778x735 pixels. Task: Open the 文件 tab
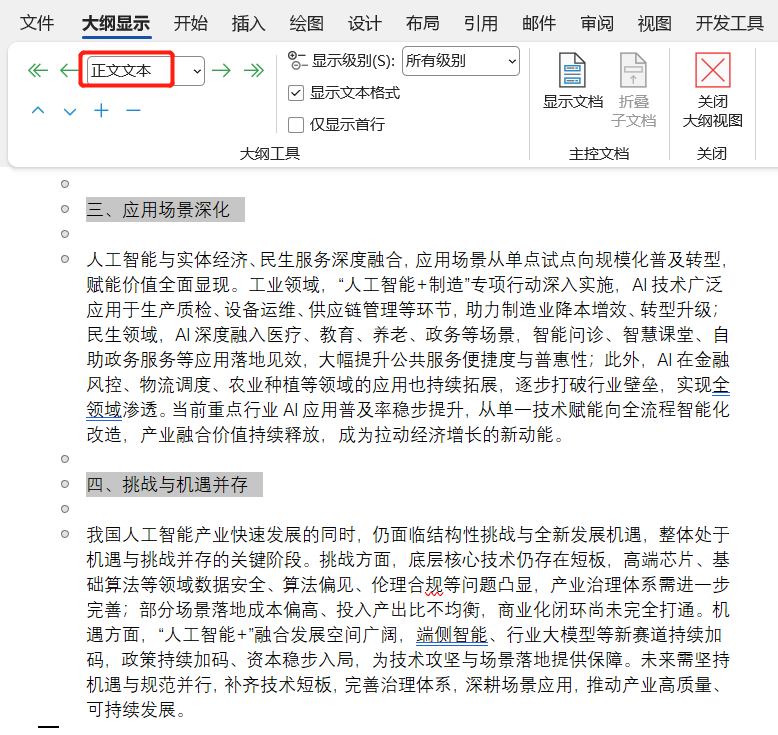point(37,23)
